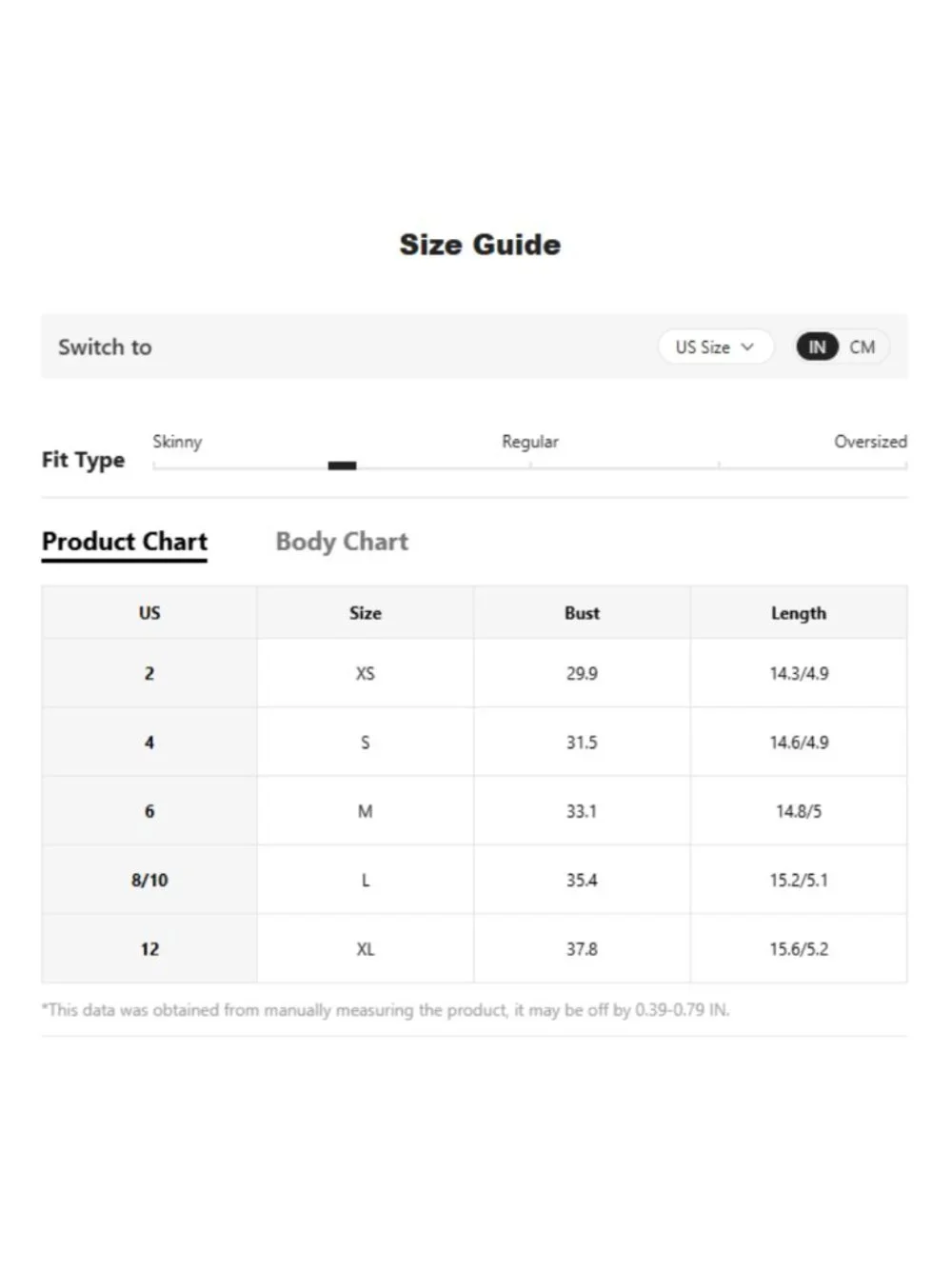Screen dimensions: 952x1269
Task: Click the US column header
Action: [x=149, y=613]
